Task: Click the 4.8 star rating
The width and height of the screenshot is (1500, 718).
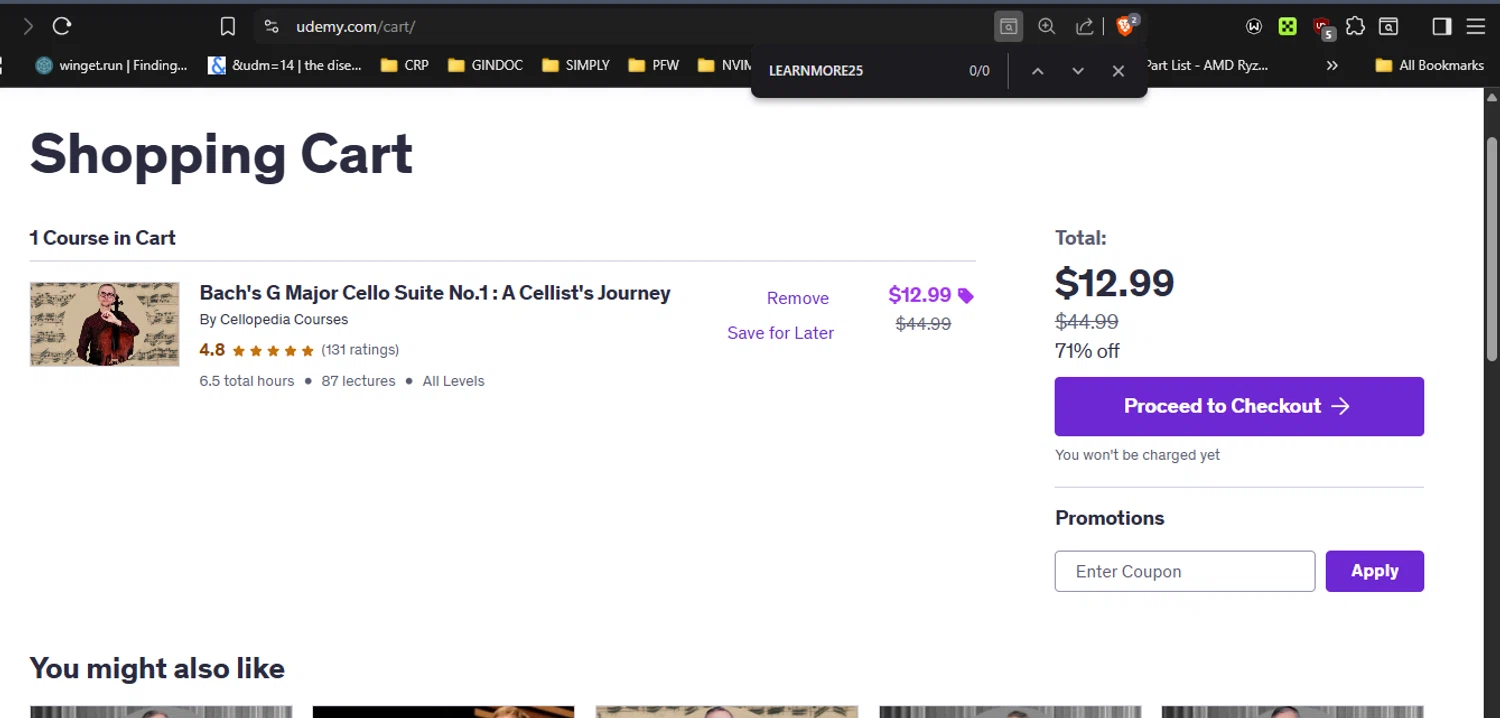Action: (x=257, y=350)
